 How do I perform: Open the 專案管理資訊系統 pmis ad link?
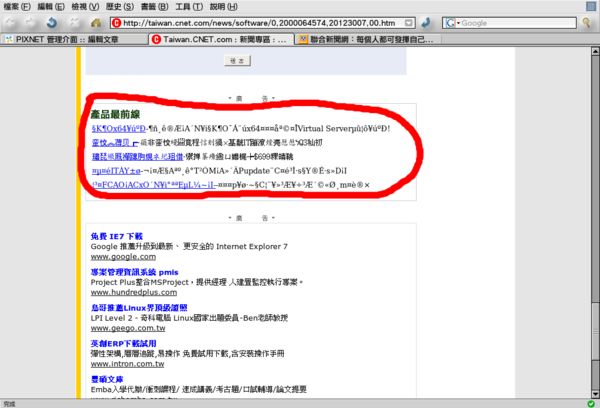(135, 273)
